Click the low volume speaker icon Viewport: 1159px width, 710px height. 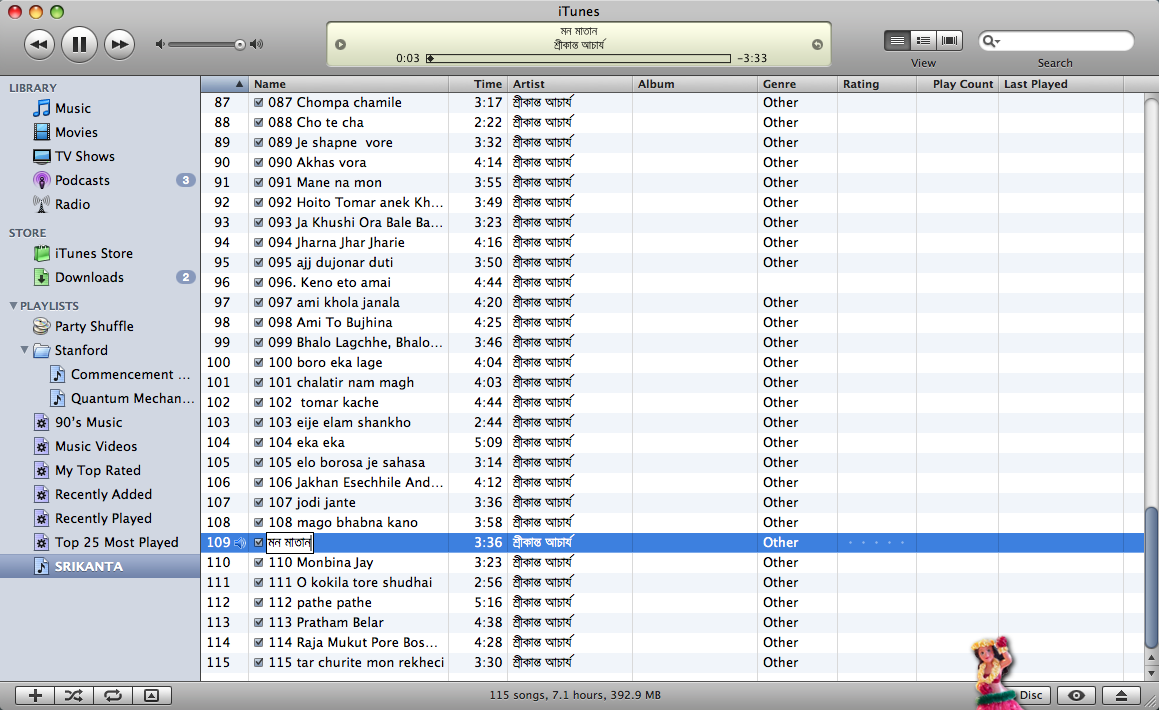coord(159,44)
